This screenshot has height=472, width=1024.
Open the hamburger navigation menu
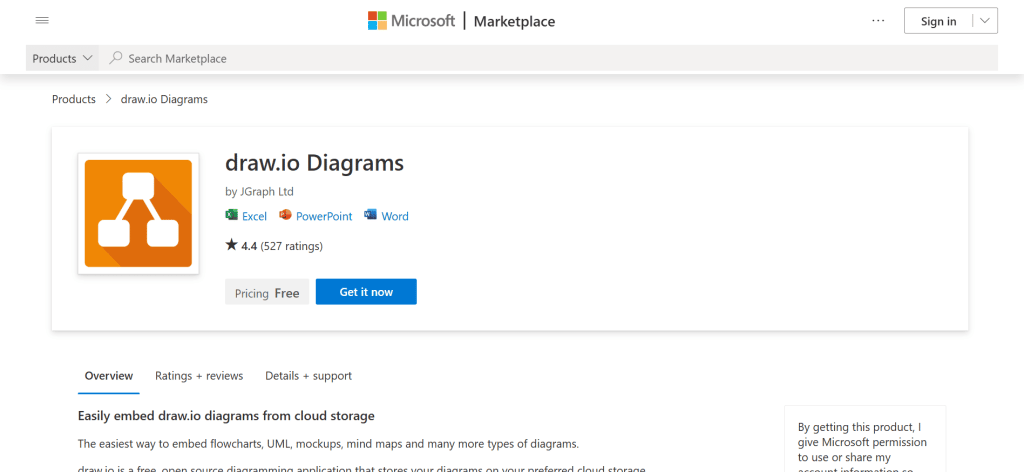[42, 21]
